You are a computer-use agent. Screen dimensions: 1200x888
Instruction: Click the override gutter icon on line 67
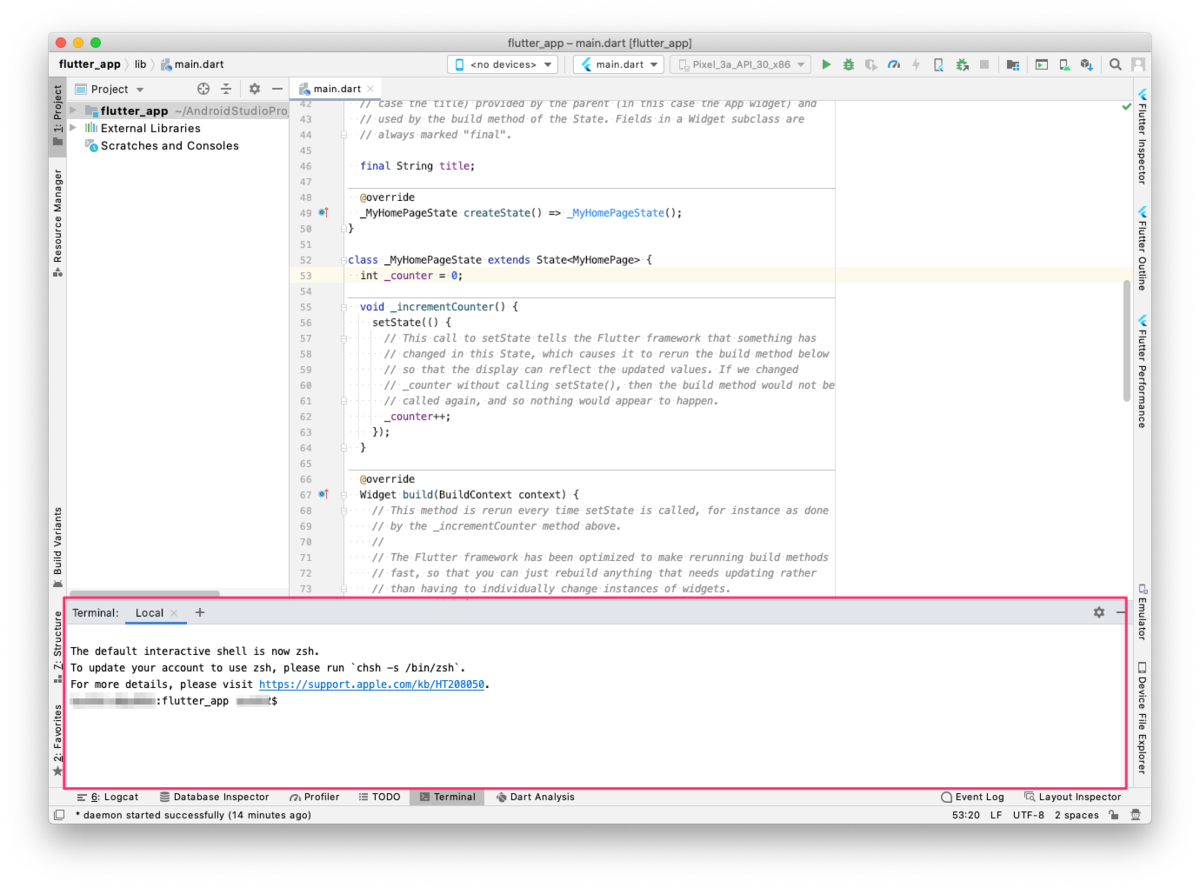click(323, 495)
